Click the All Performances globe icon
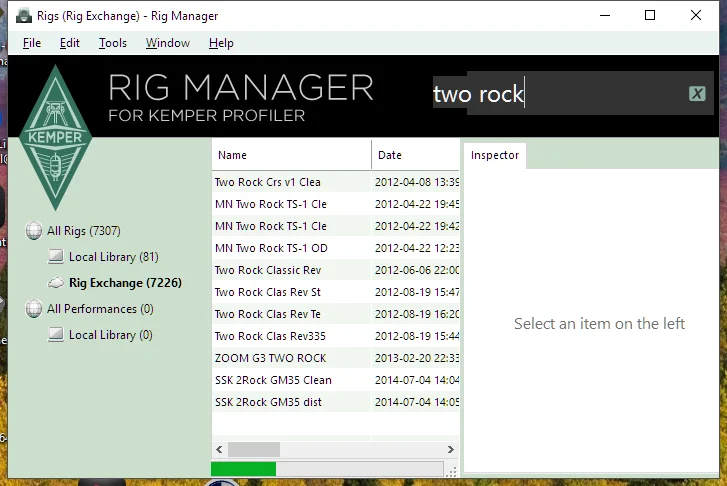The height and width of the screenshot is (486, 727). (x=34, y=310)
